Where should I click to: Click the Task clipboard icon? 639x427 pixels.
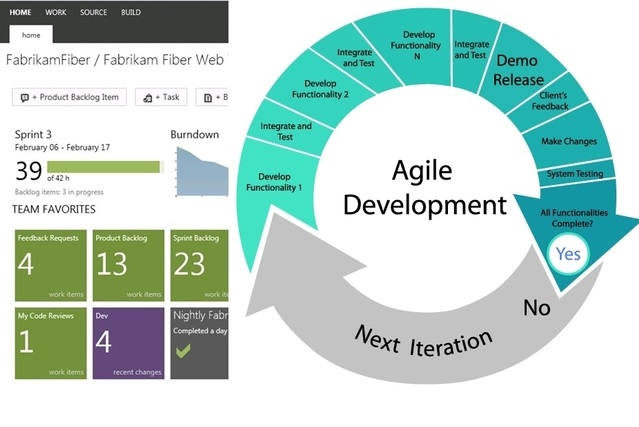(x=148, y=98)
